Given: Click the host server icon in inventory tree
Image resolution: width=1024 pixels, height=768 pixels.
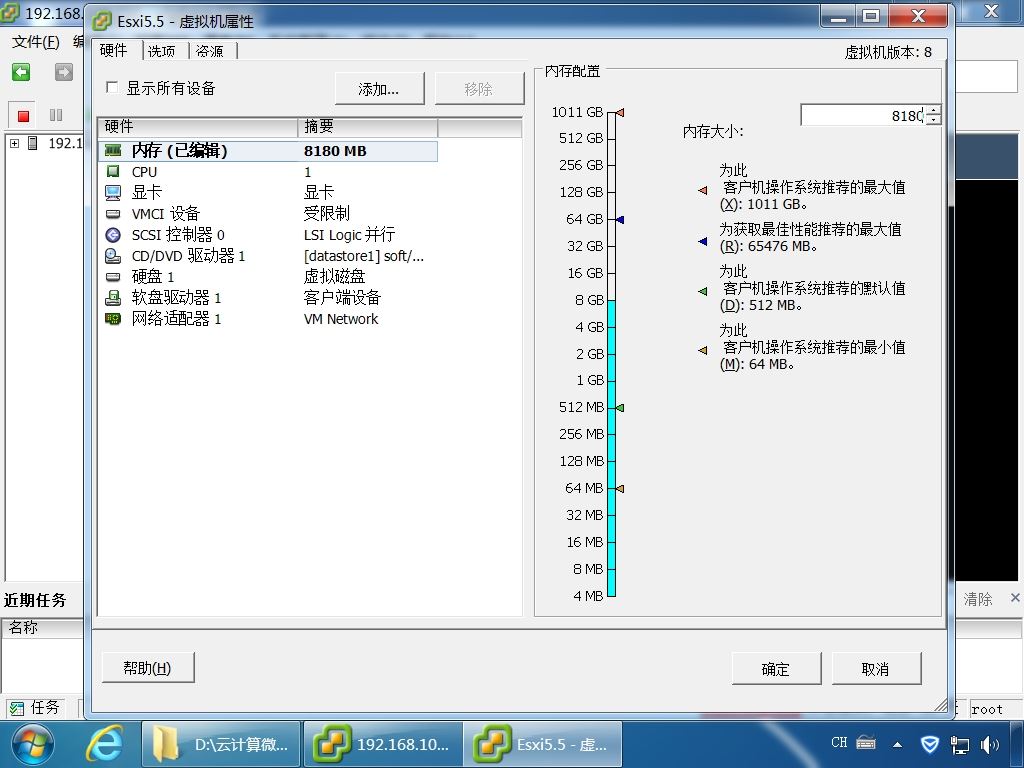Looking at the screenshot, I should [33, 143].
